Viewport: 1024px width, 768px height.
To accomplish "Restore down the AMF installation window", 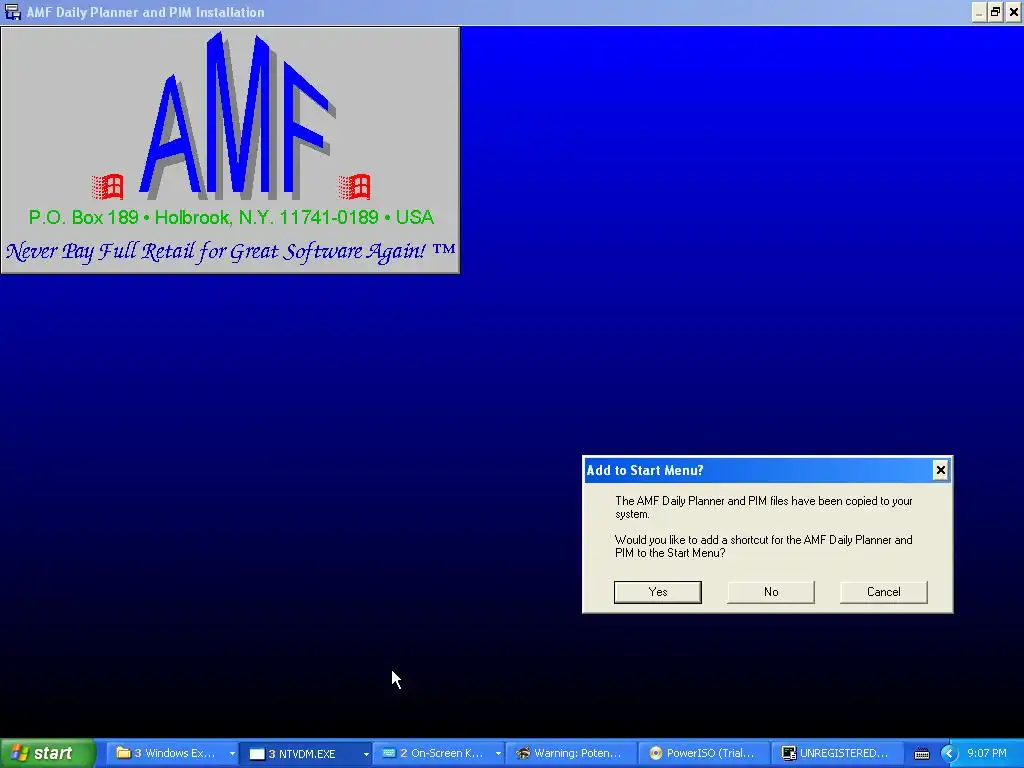I will coord(995,12).
